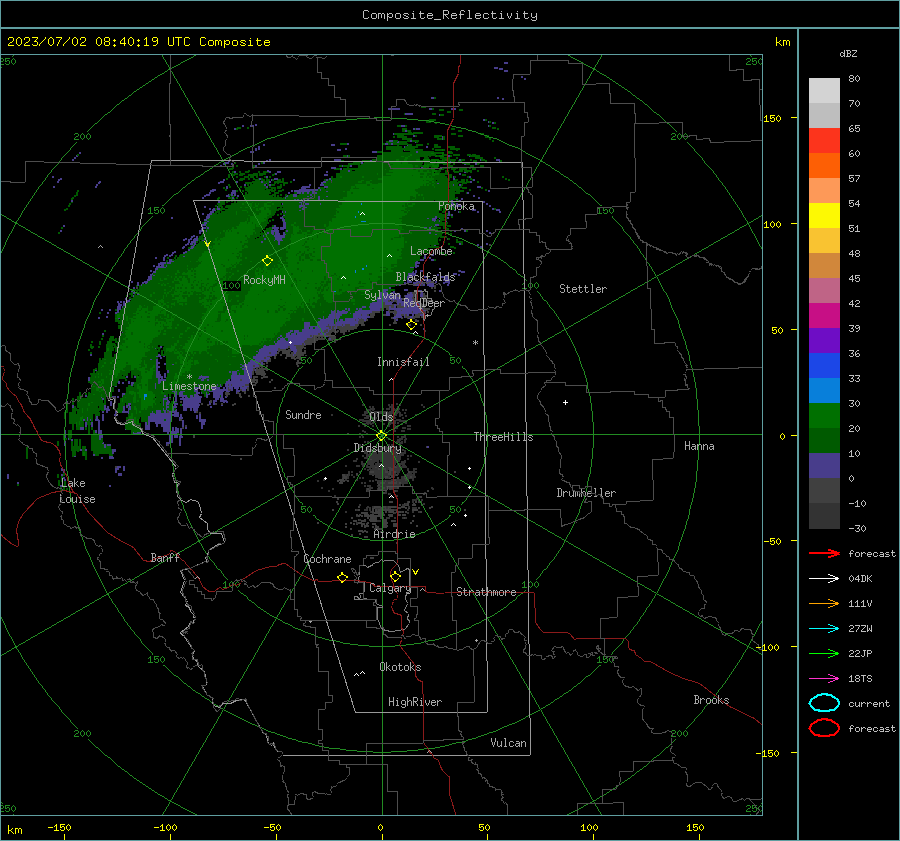The height and width of the screenshot is (841, 900).
Task: Click the Sylvan label
Action: coord(382,295)
